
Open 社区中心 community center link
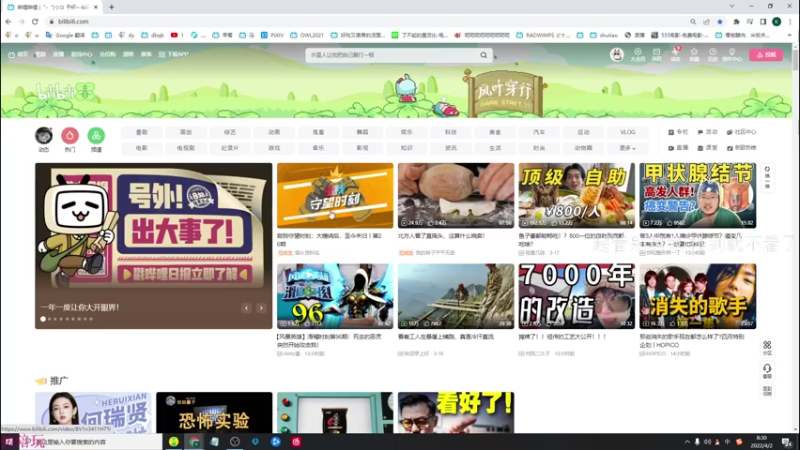point(741,132)
